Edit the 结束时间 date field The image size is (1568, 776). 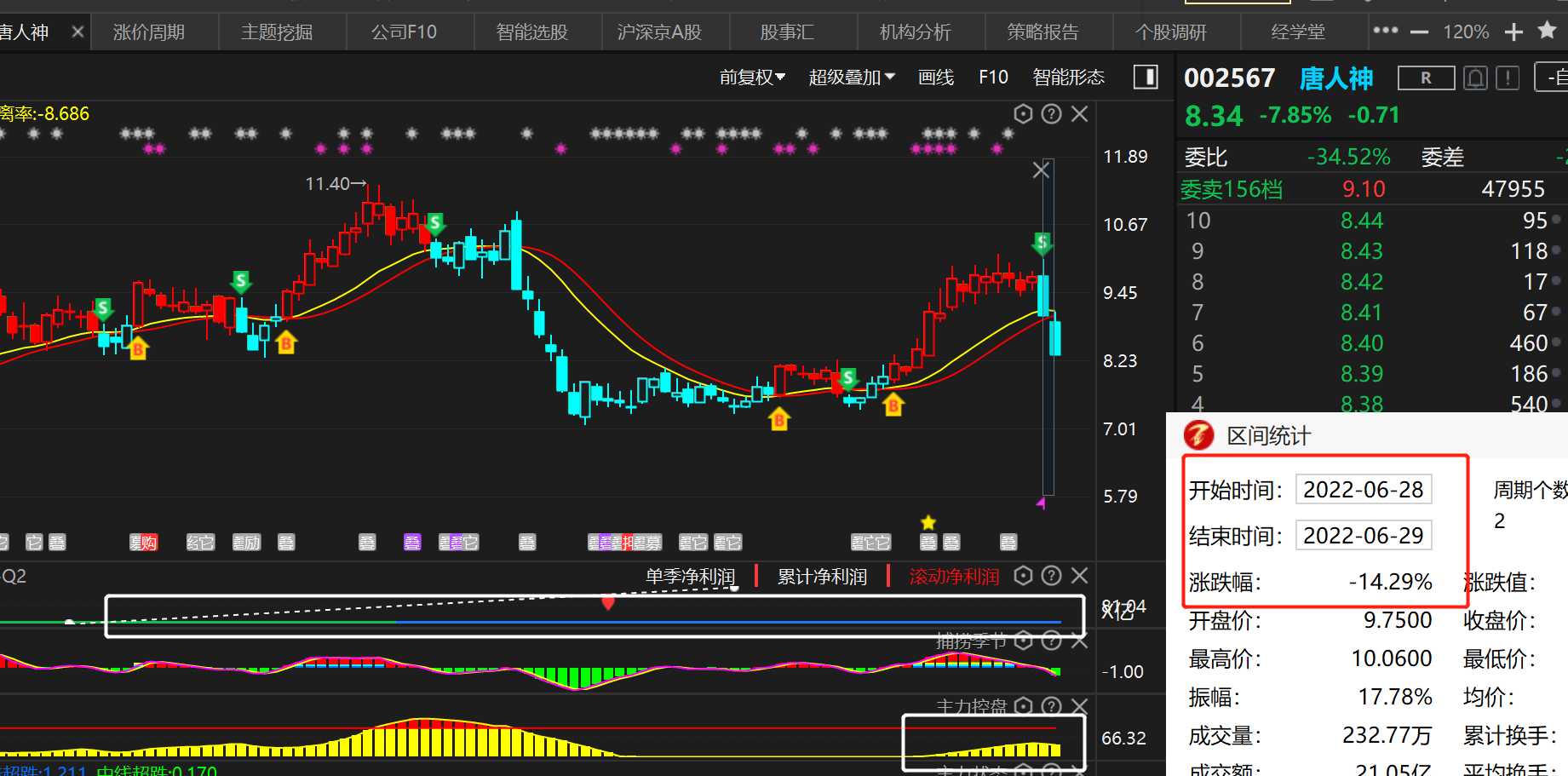(x=1364, y=536)
